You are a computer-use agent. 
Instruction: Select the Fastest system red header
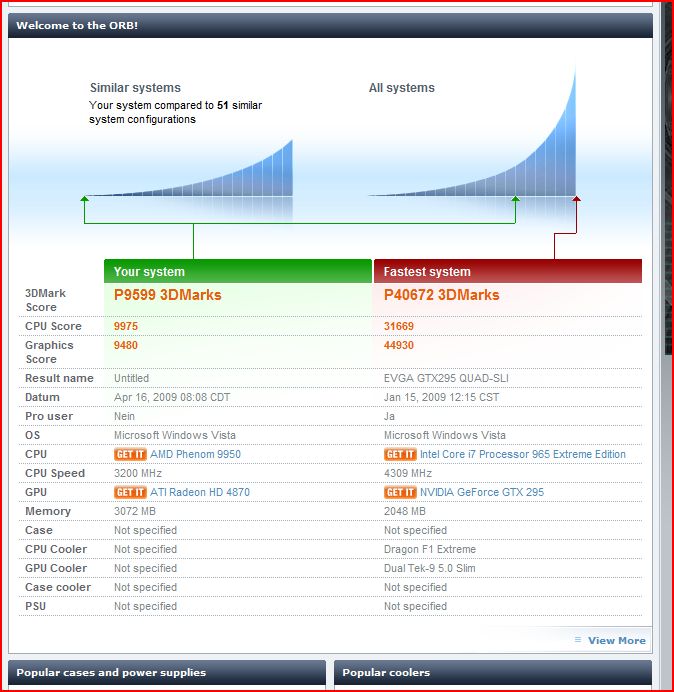(x=508, y=271)
